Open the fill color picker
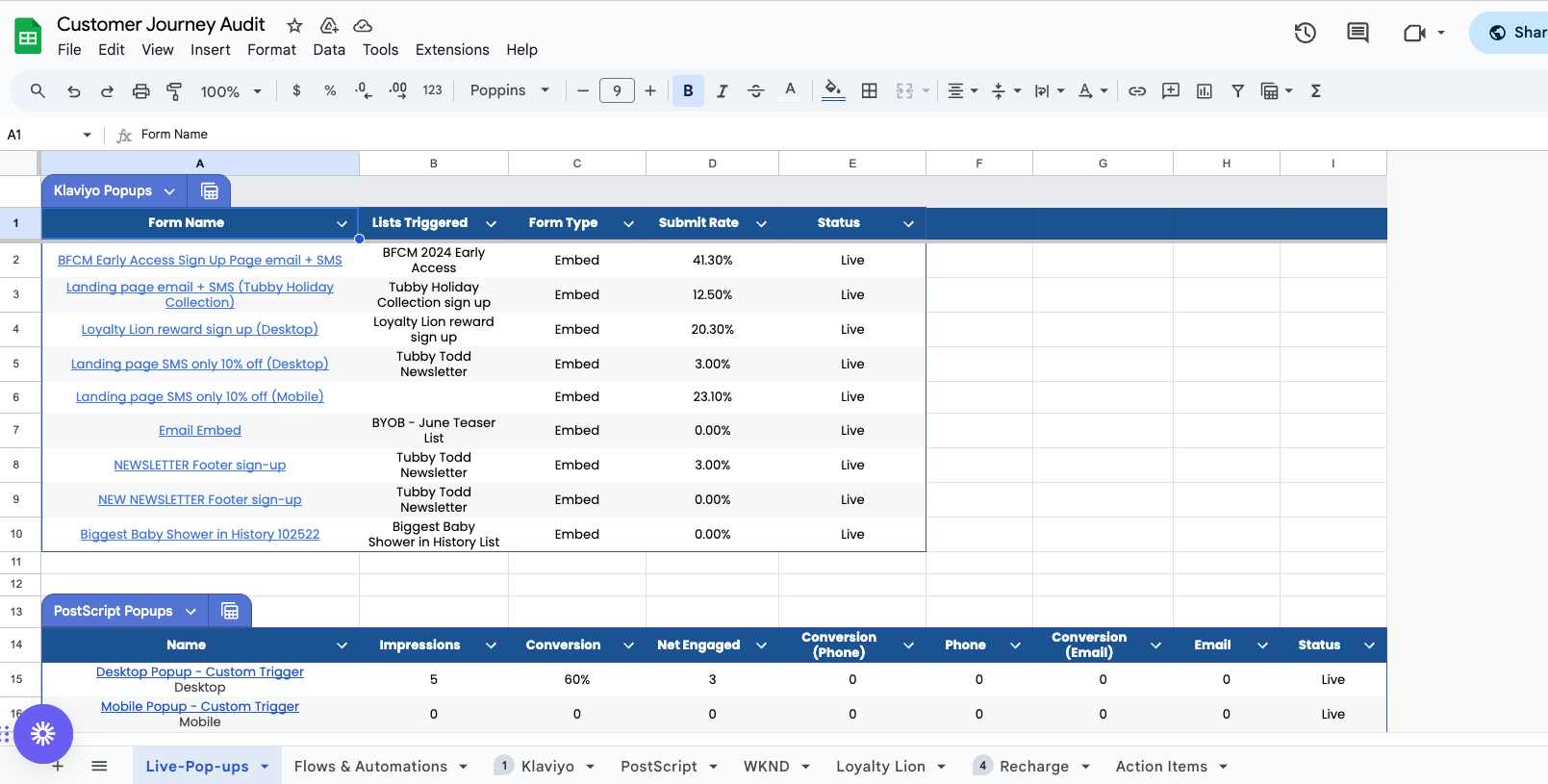The image size is (1548, 784). tap(833, 90)
